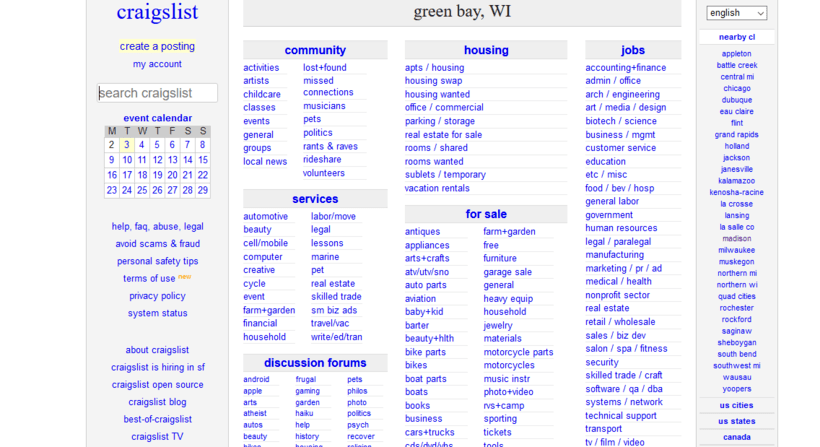The width and height of the screenshot is (820, 447).
Task: Browse garage sale listings
Action: pos(507,272)
